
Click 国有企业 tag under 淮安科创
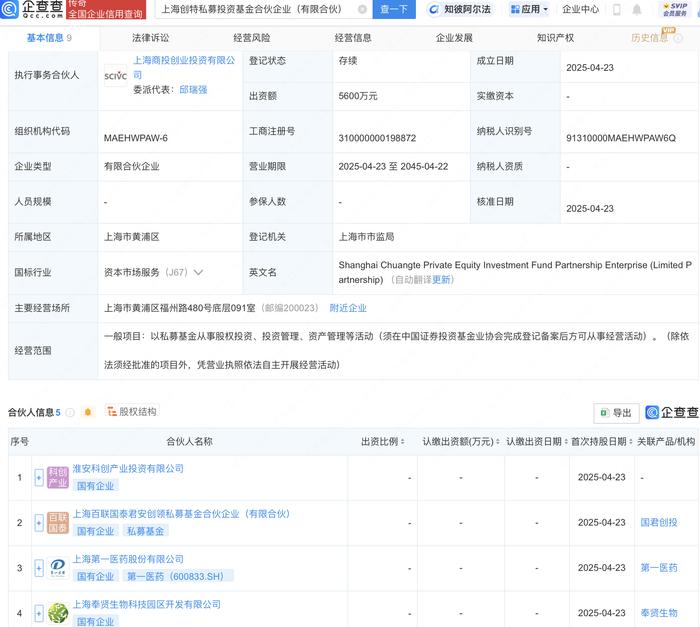point(96,486)
